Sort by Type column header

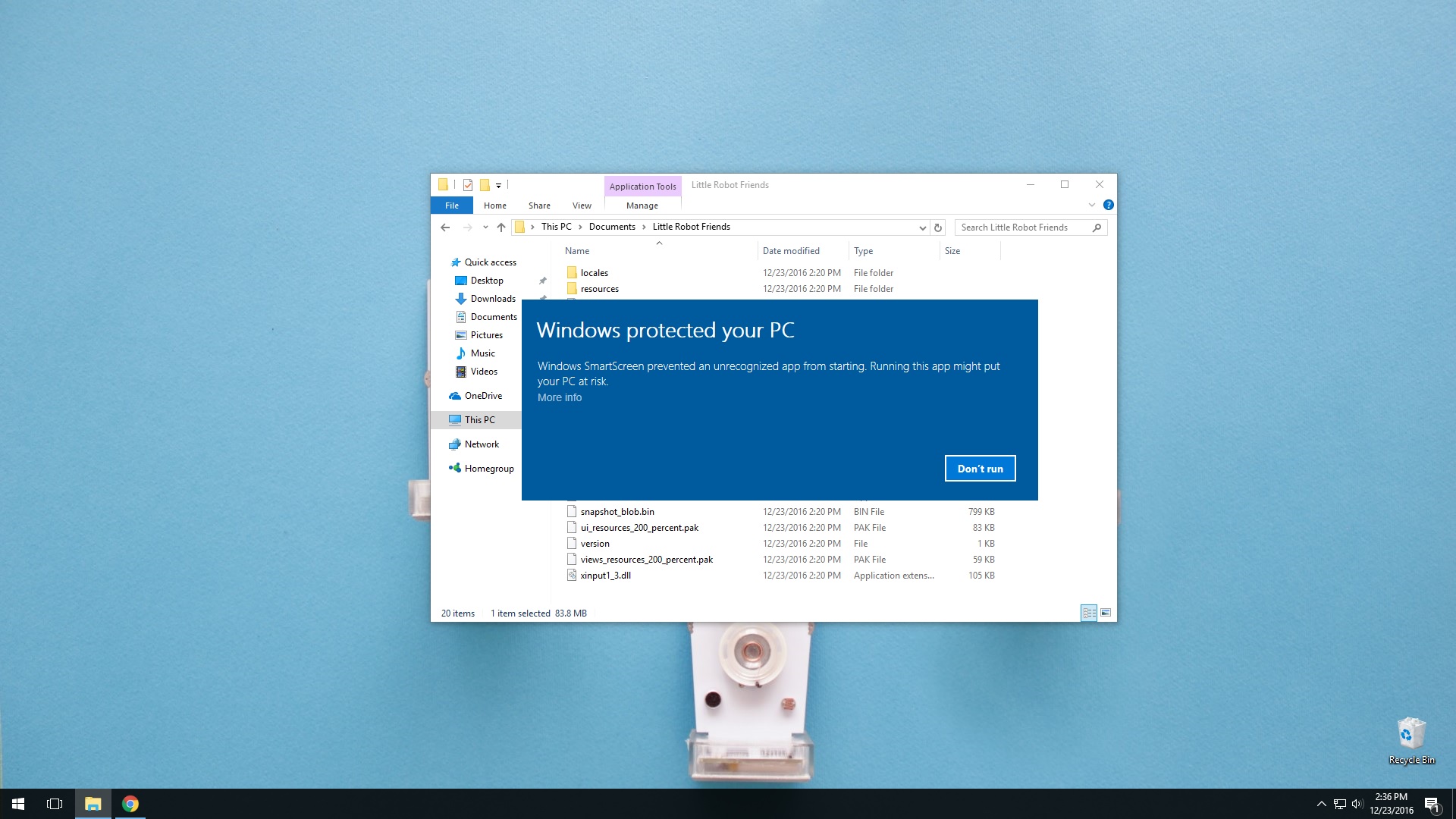coord(894,251)
